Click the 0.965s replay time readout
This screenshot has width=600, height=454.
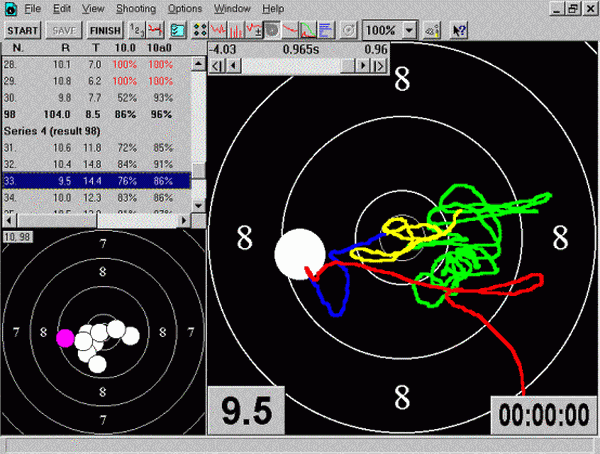(300, 49)
